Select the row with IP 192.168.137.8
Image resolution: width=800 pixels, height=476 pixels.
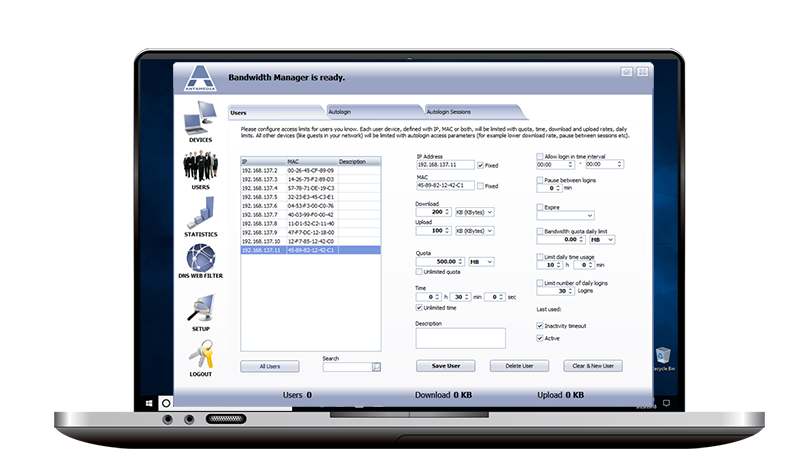311,223
